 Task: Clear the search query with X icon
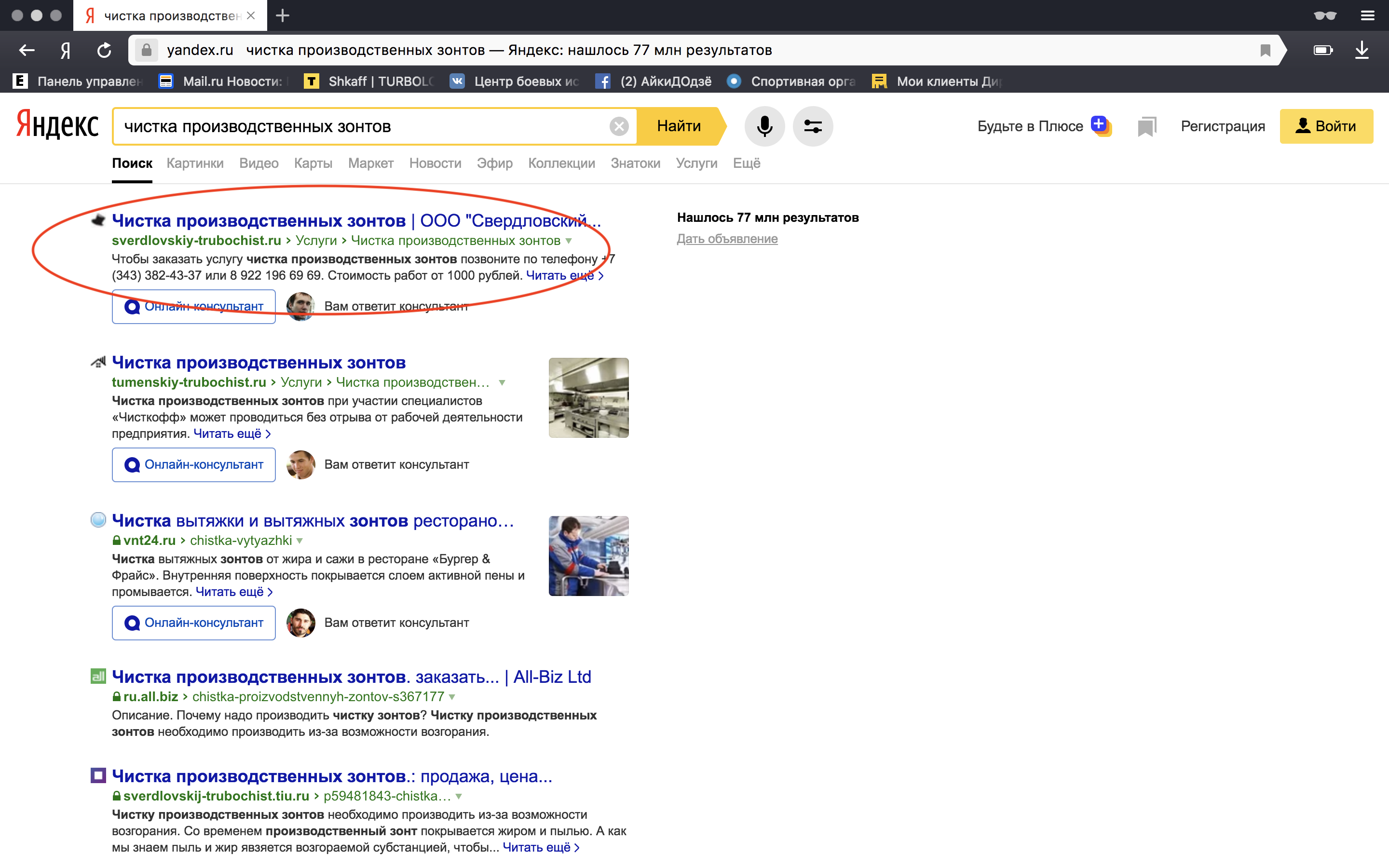(619, 126)
